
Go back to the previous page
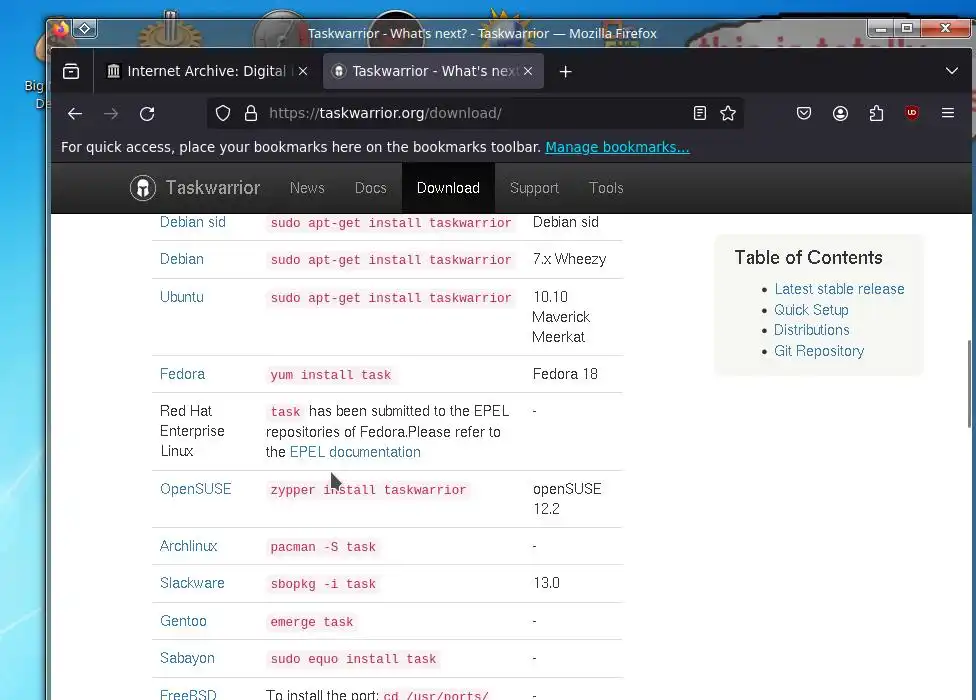pos(75,113)
